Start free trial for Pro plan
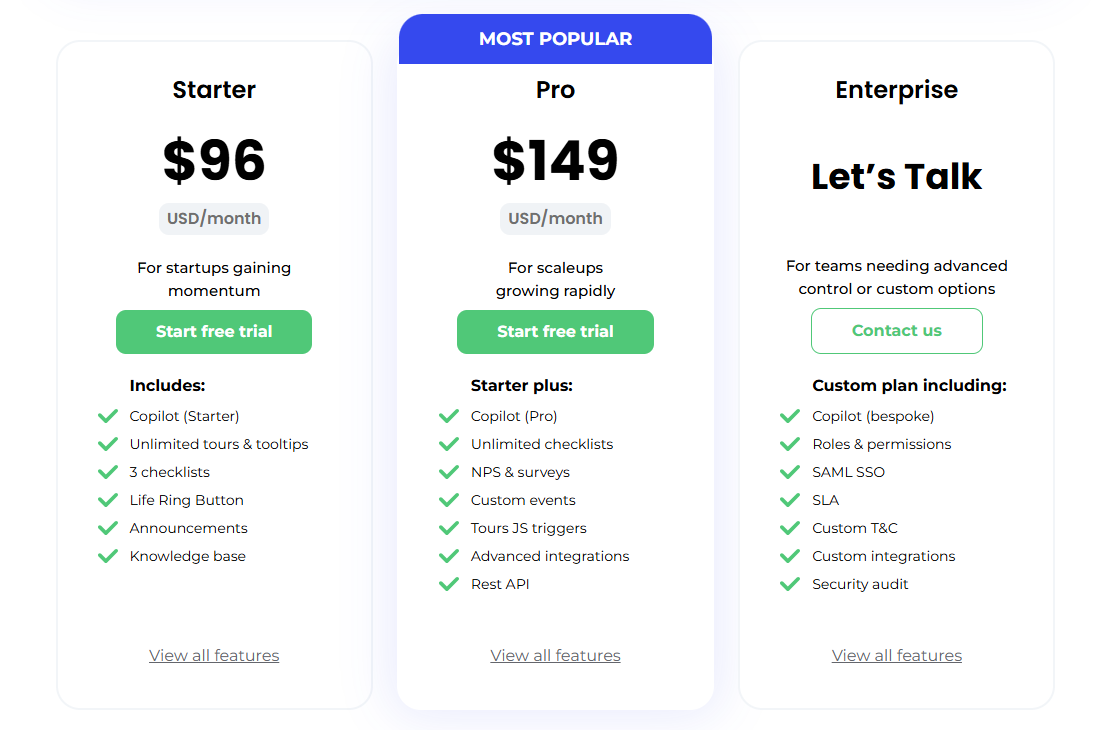1120x730 pixels. tap(555, 331)
